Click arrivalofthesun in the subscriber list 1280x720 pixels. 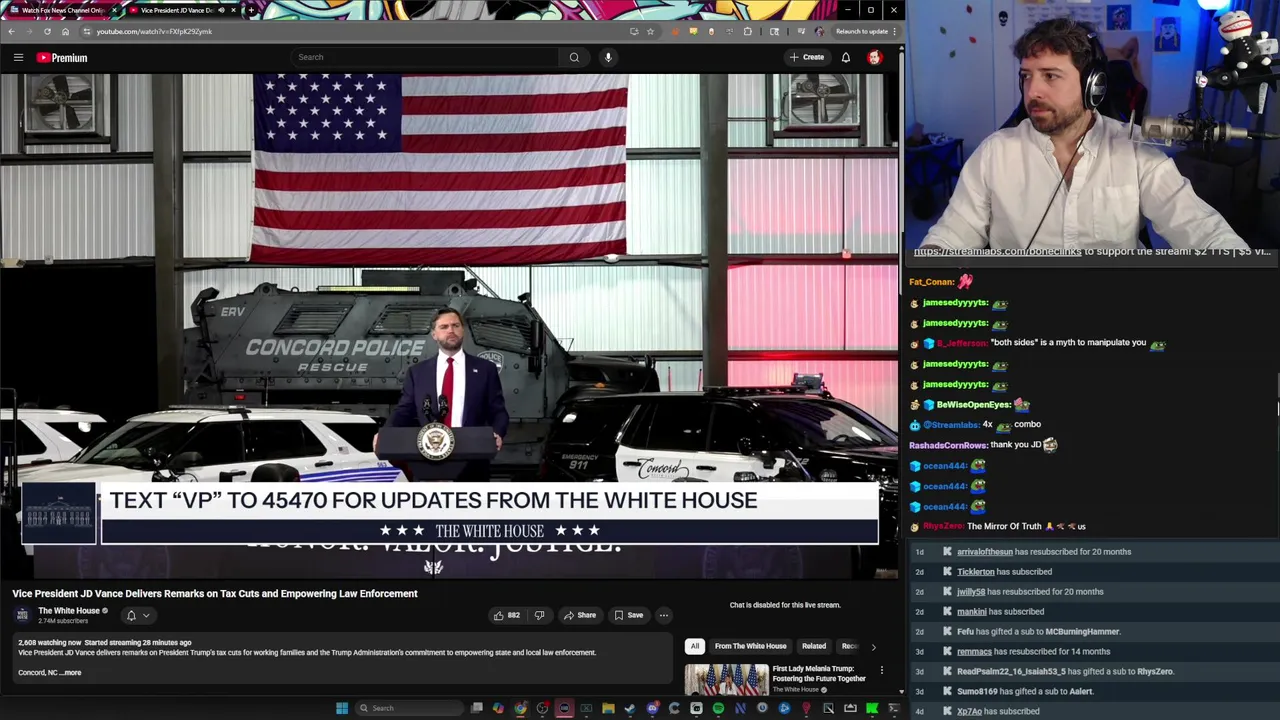pyautogui.click(x=985, y=552)
